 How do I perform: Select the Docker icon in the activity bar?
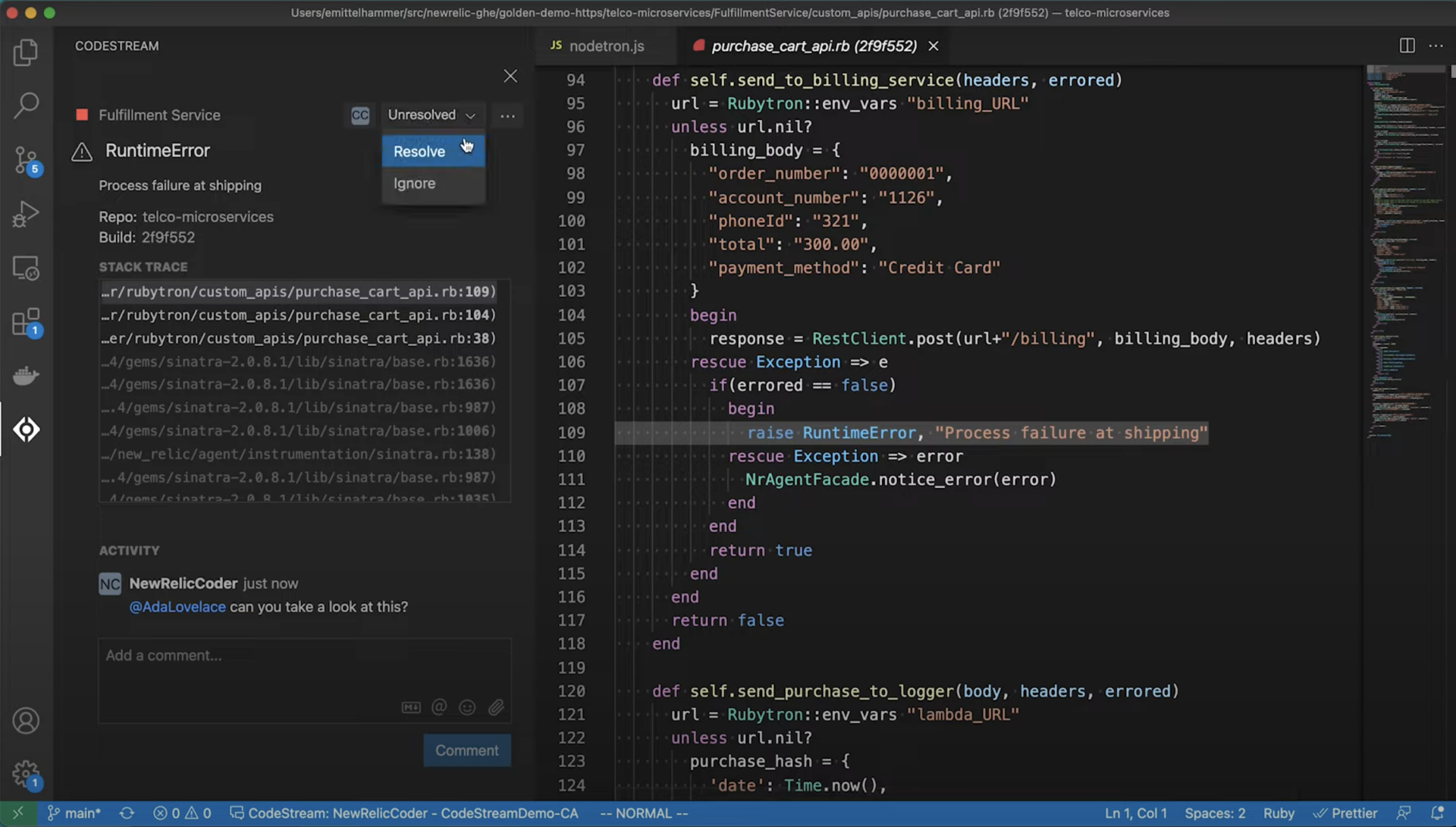(27, 376)
